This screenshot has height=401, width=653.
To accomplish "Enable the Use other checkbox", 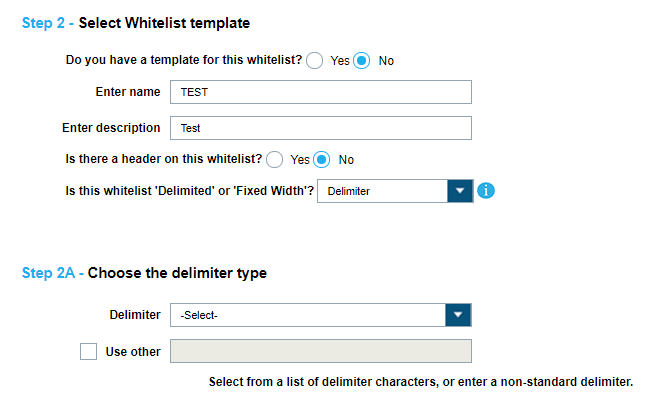I will [89, 351].
